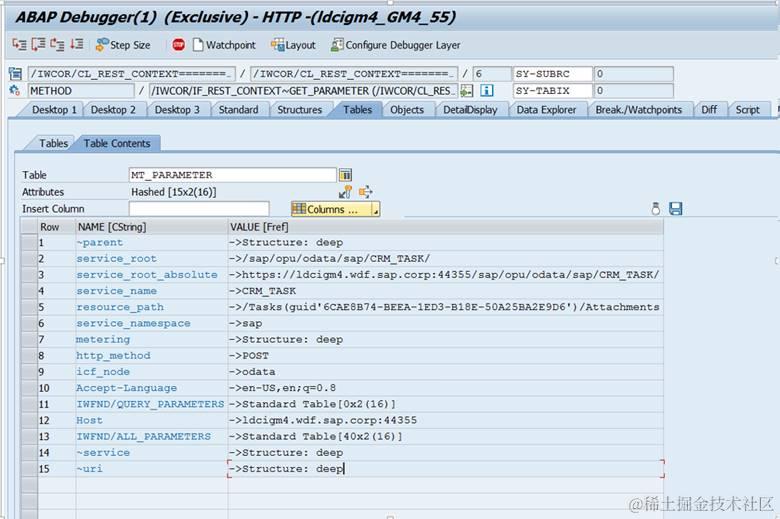Screen dimensions: 780x519
Task: Open the Structures tab
Action: [x=299, y=110]
